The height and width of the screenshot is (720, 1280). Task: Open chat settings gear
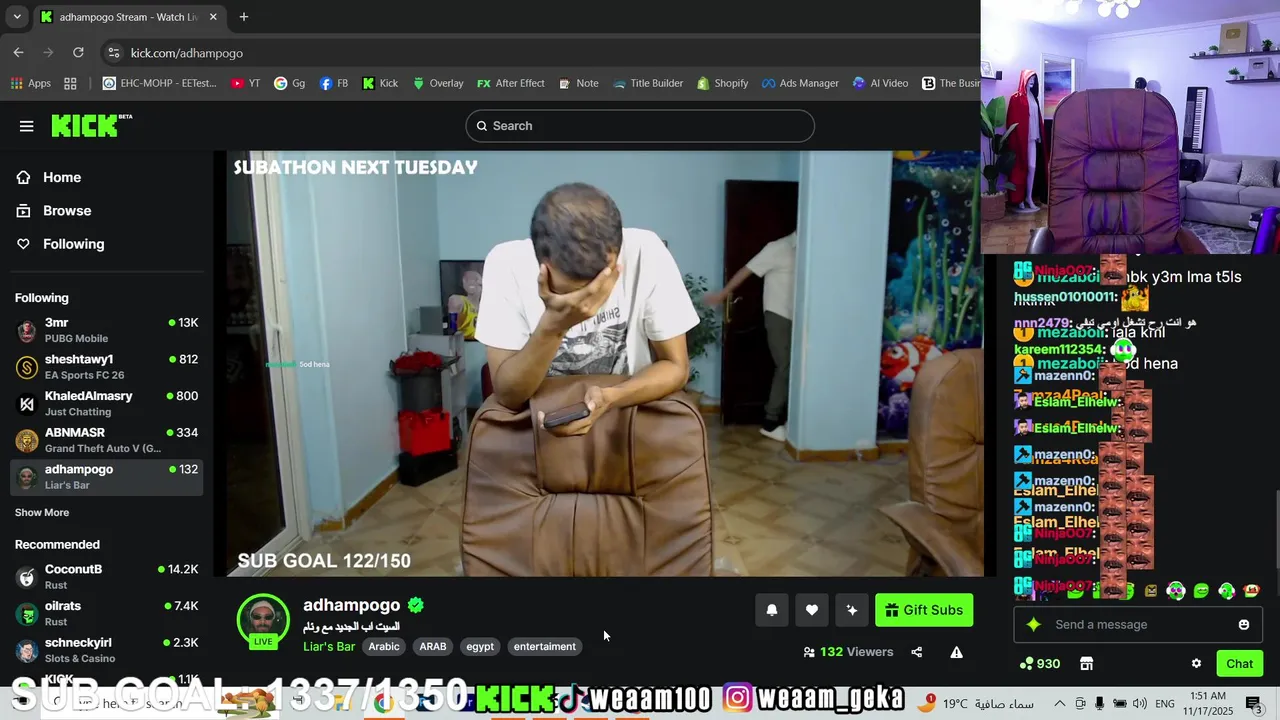pos(1196,663)
